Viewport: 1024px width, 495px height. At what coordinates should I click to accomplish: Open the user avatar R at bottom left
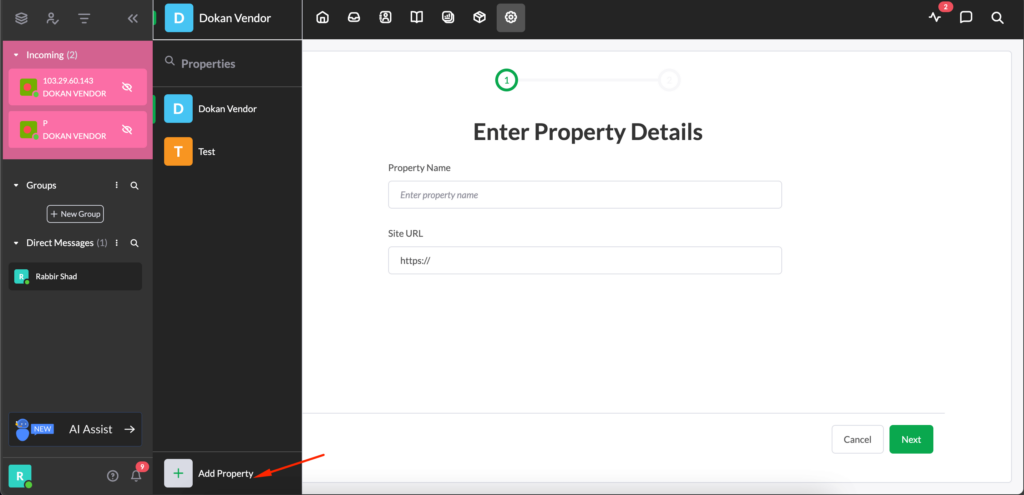point(20,476)
